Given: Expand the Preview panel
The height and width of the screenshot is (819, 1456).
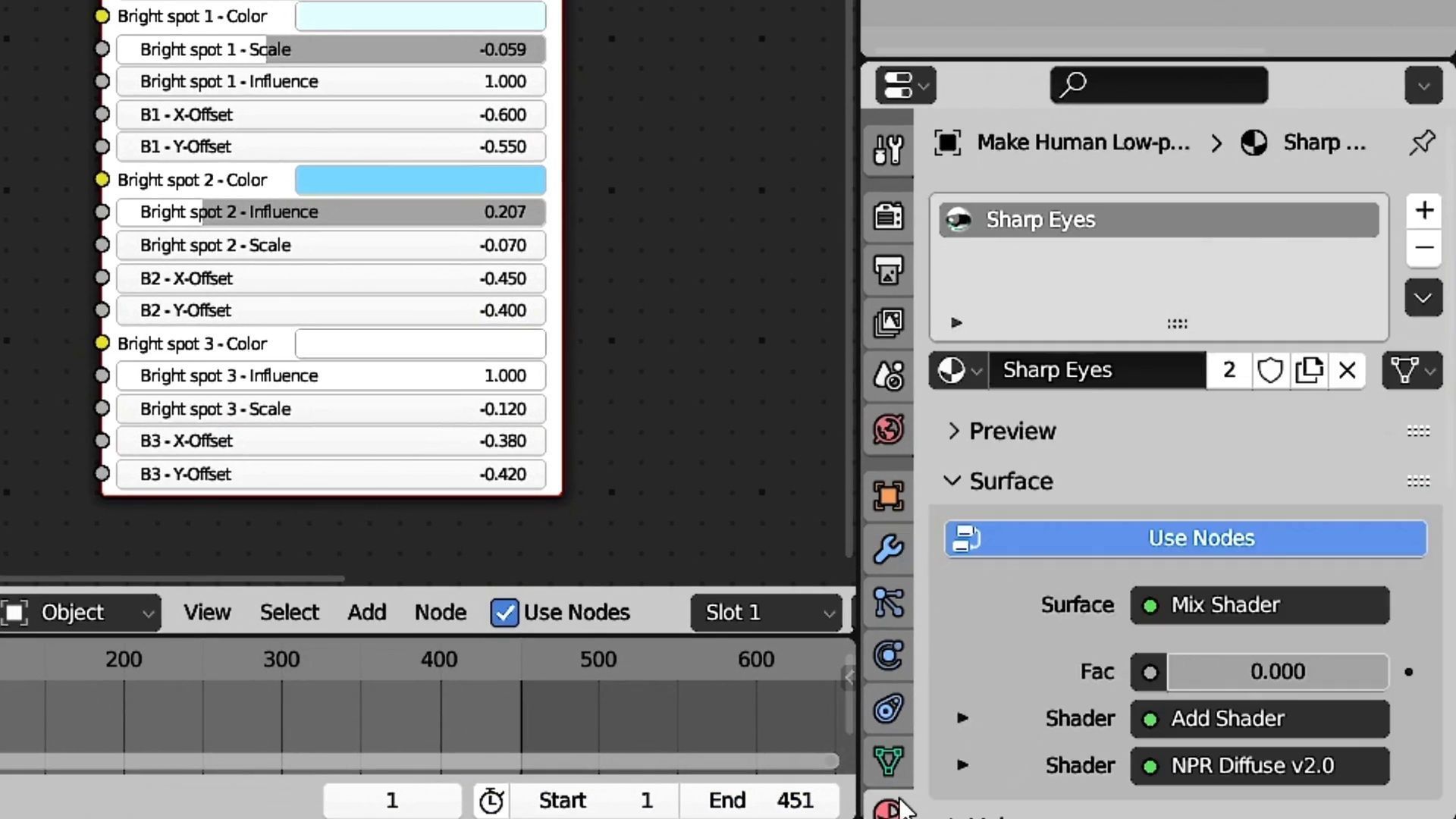Looking at the screenshot, I should click(1012, 431).
